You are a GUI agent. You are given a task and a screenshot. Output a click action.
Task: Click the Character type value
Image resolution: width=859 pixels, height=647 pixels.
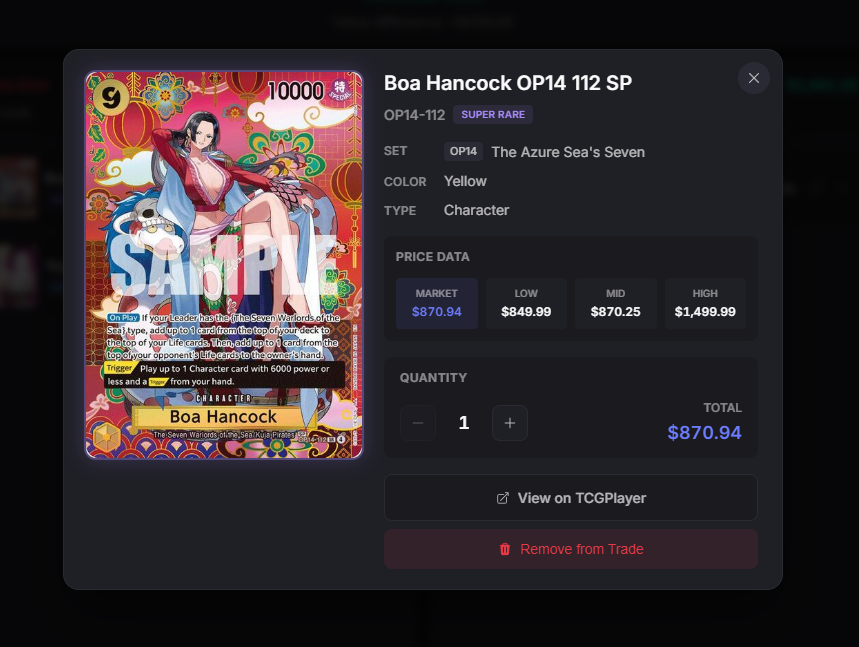[477, 210]
